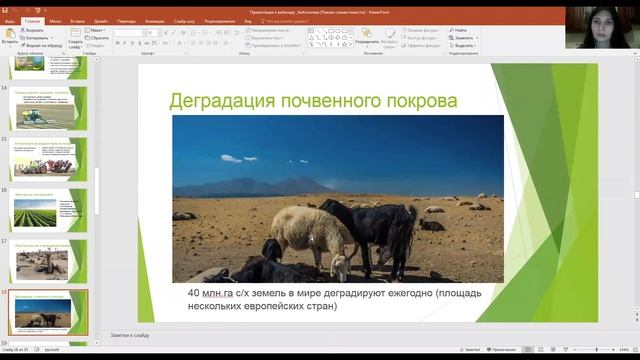640x360 pixels.
Task: Click slide title 'Деградация почвенного покрова'
Action: 313,101
